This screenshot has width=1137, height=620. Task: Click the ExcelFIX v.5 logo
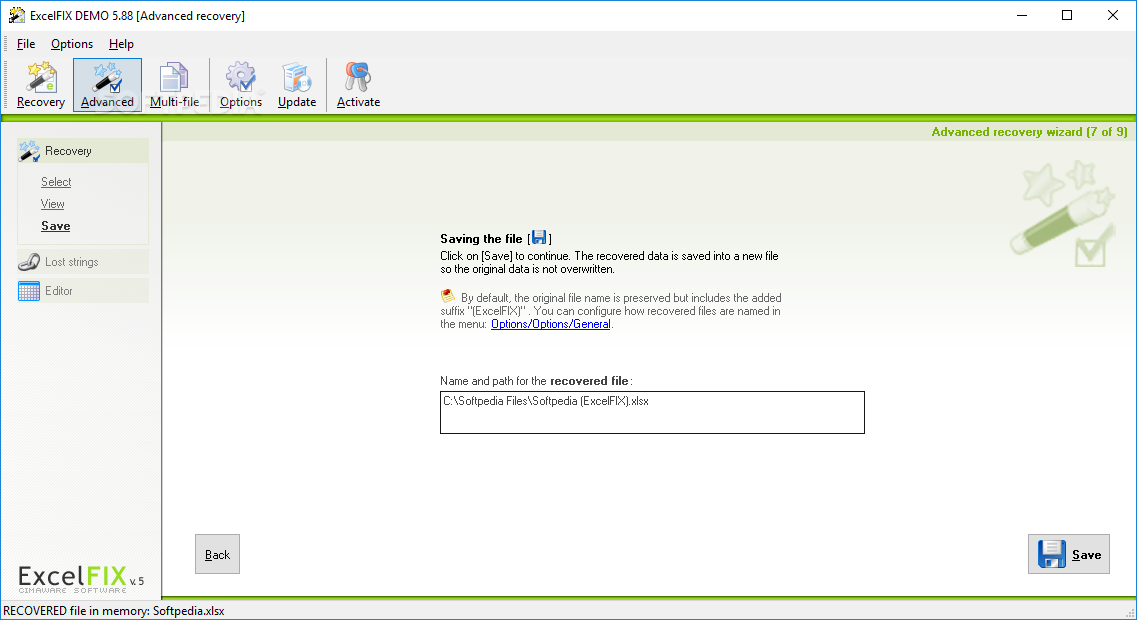[x=80, y=579]
